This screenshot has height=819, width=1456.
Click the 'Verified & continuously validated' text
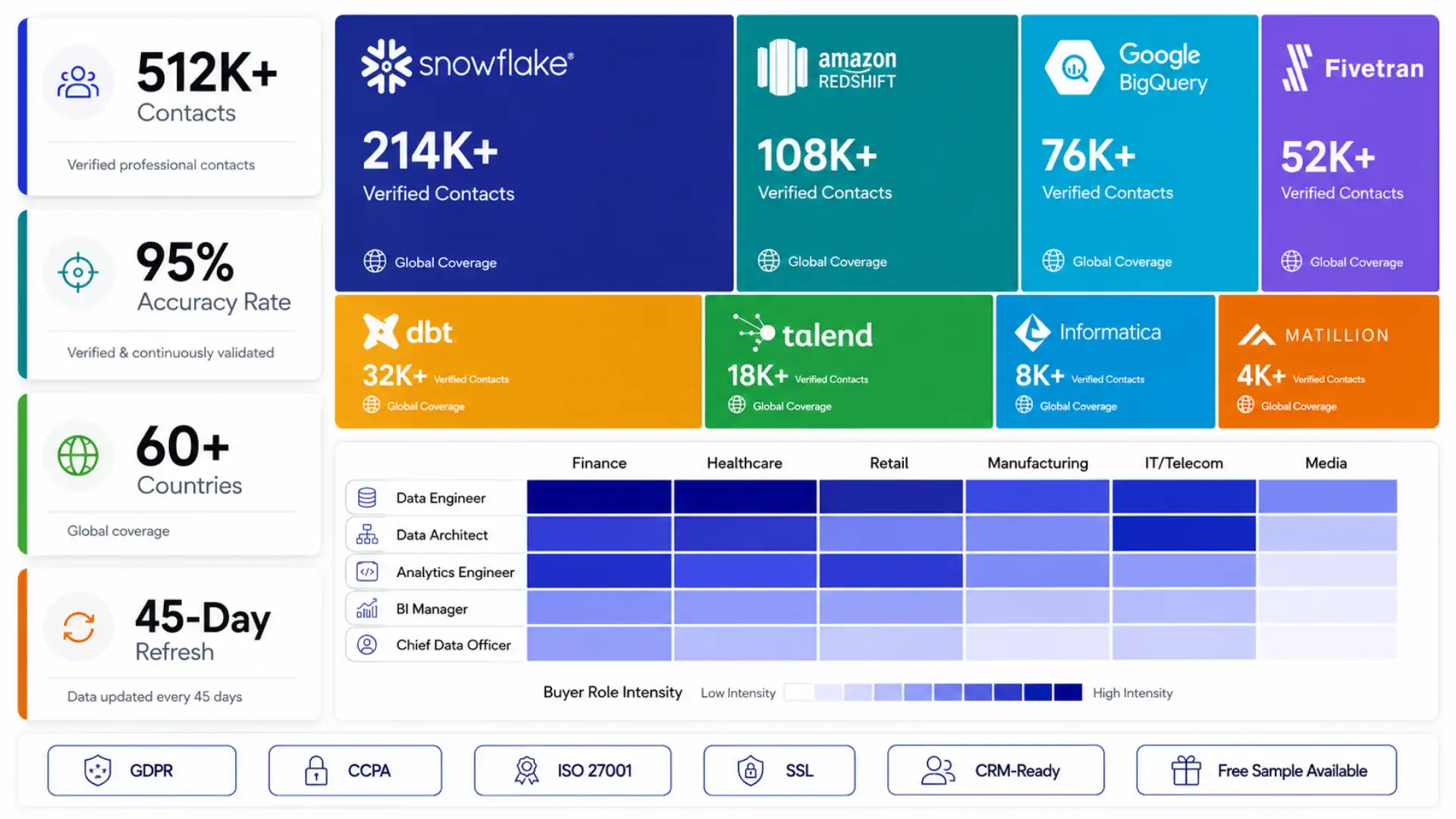(x=171, y=353)
